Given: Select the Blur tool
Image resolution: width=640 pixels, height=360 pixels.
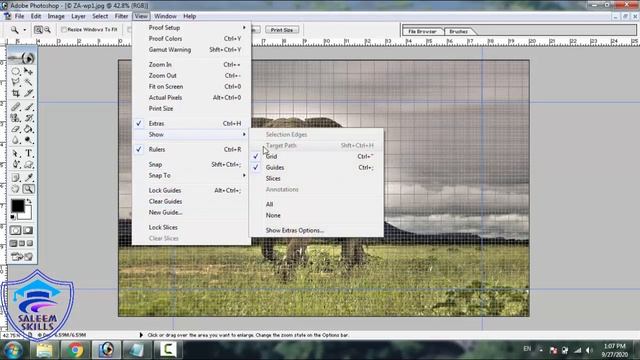Looking at the screenshot, I should 16,140.
